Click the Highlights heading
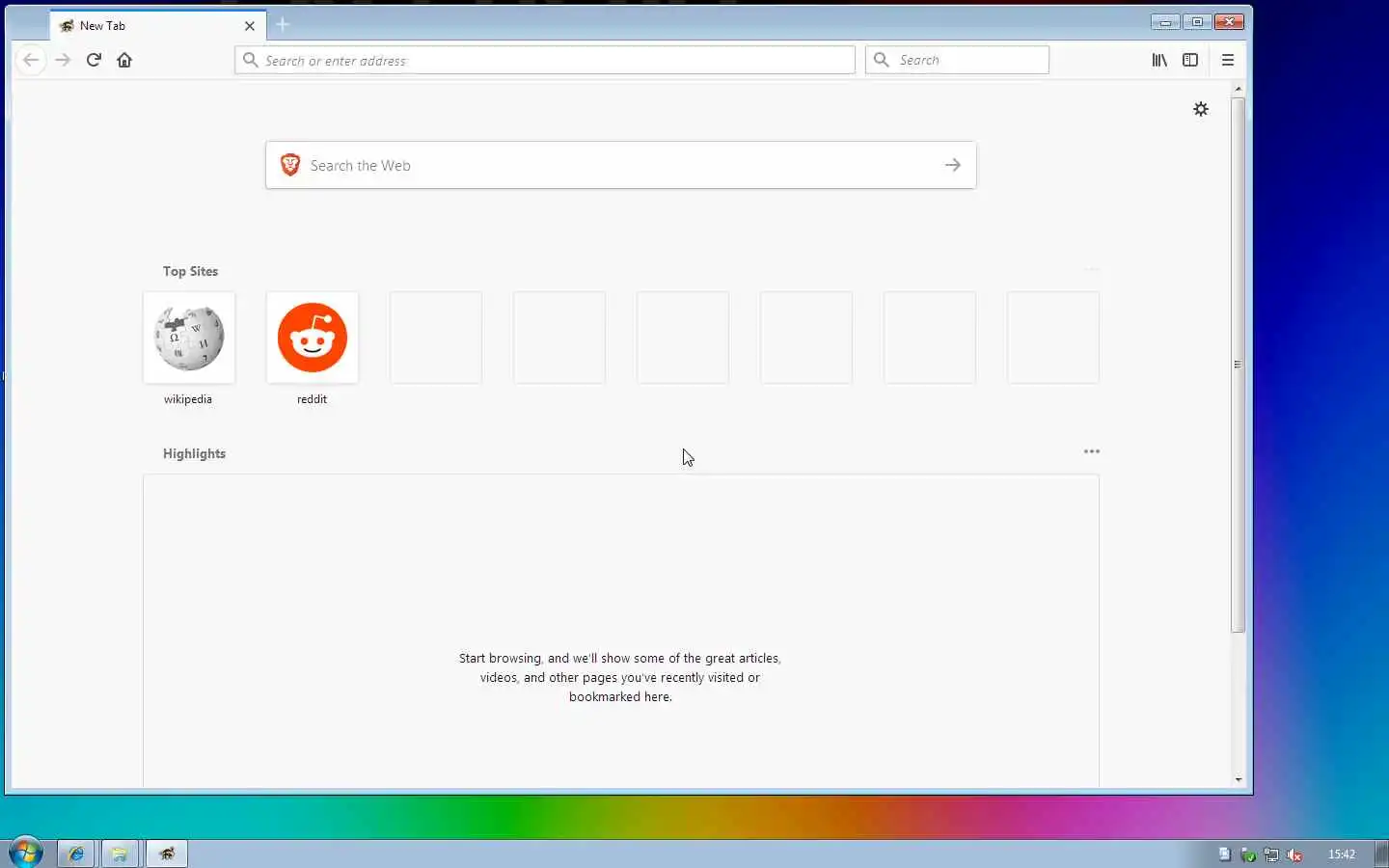 click(194, 453)
